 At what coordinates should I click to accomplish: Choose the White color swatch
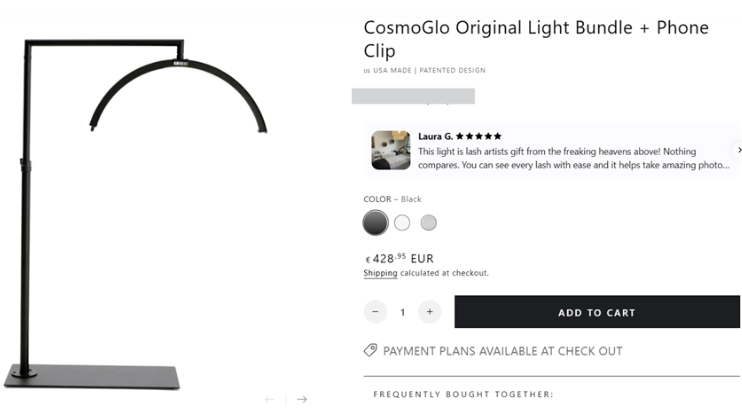tap(402, 222)
